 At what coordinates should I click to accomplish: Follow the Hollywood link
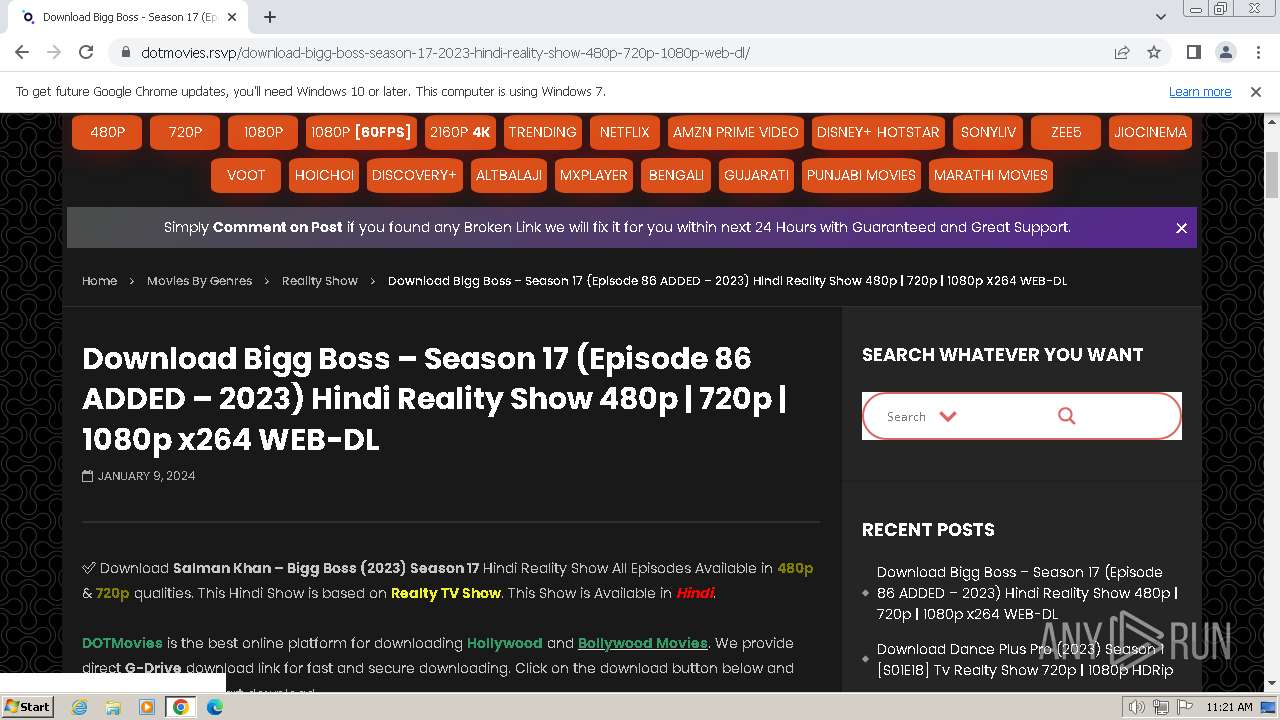click(x=504, y=643)
